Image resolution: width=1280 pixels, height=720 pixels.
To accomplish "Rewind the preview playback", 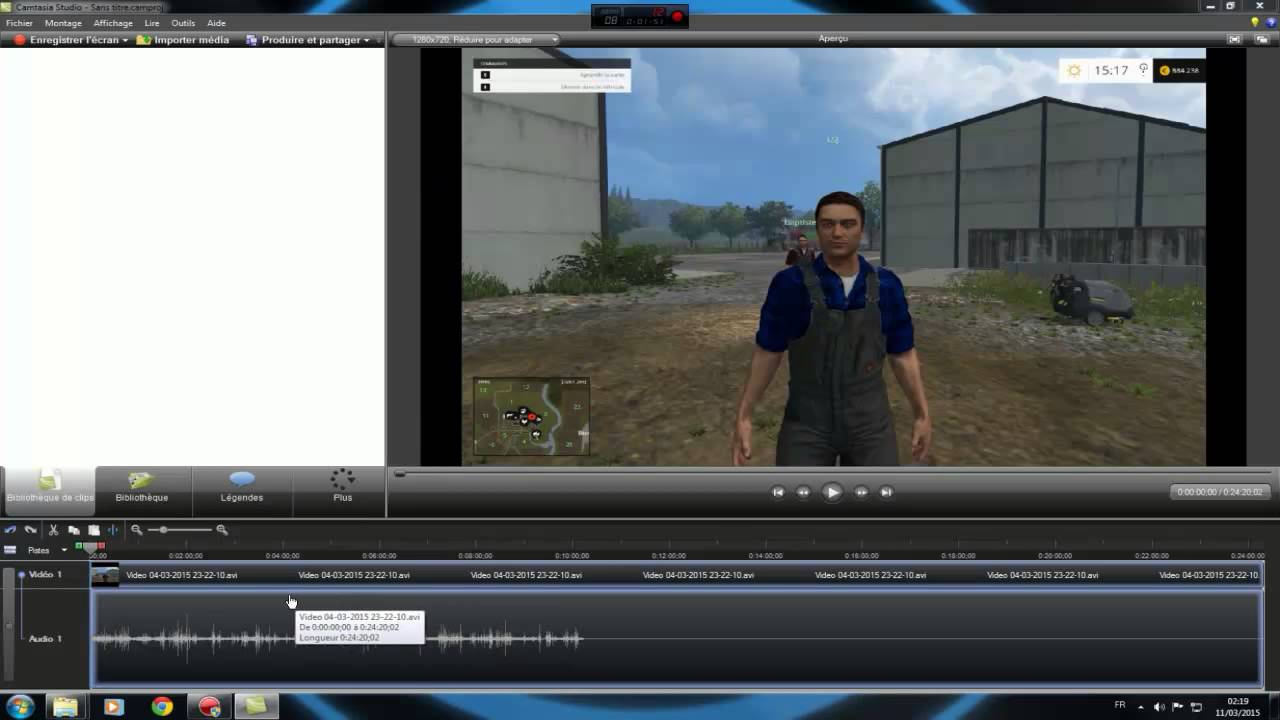I will point(803,492).
